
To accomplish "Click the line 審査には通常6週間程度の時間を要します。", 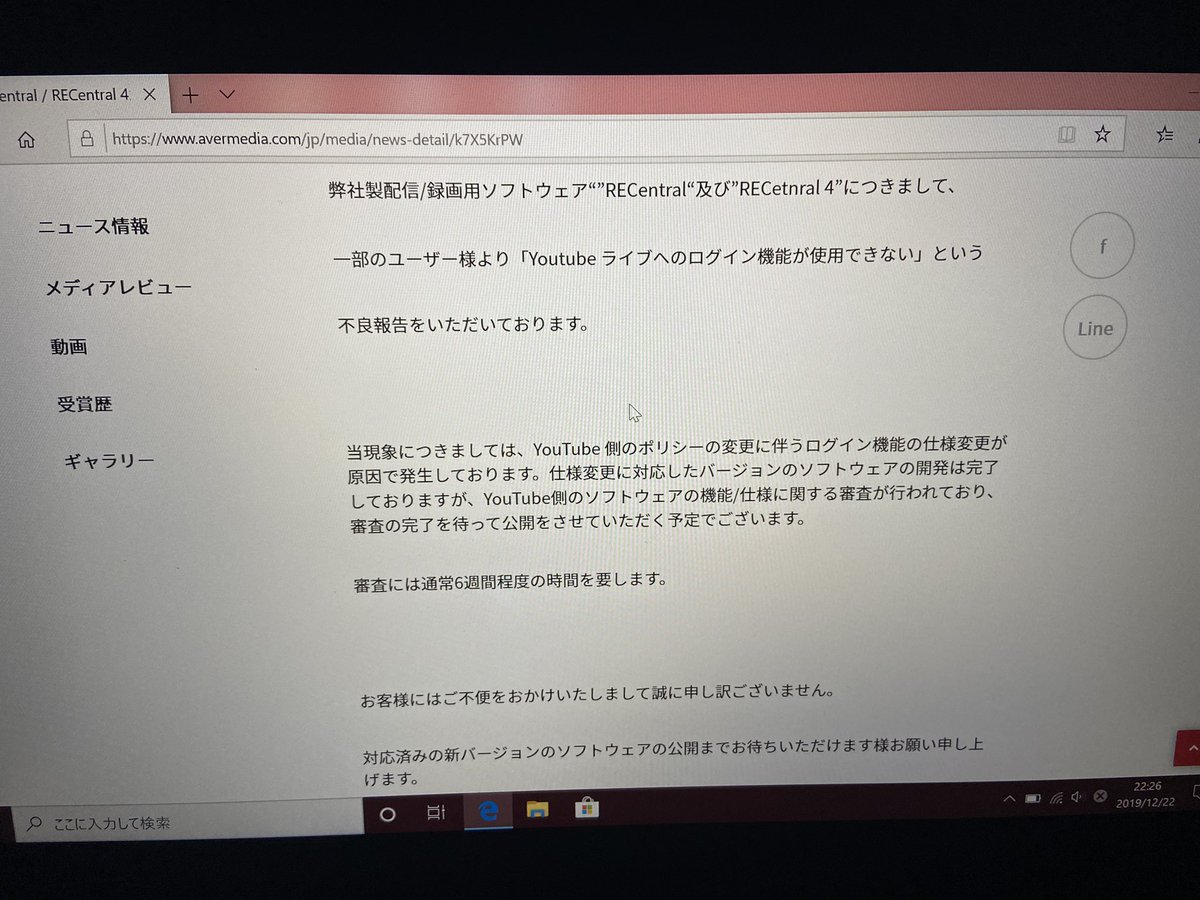I will pos(510,580).
